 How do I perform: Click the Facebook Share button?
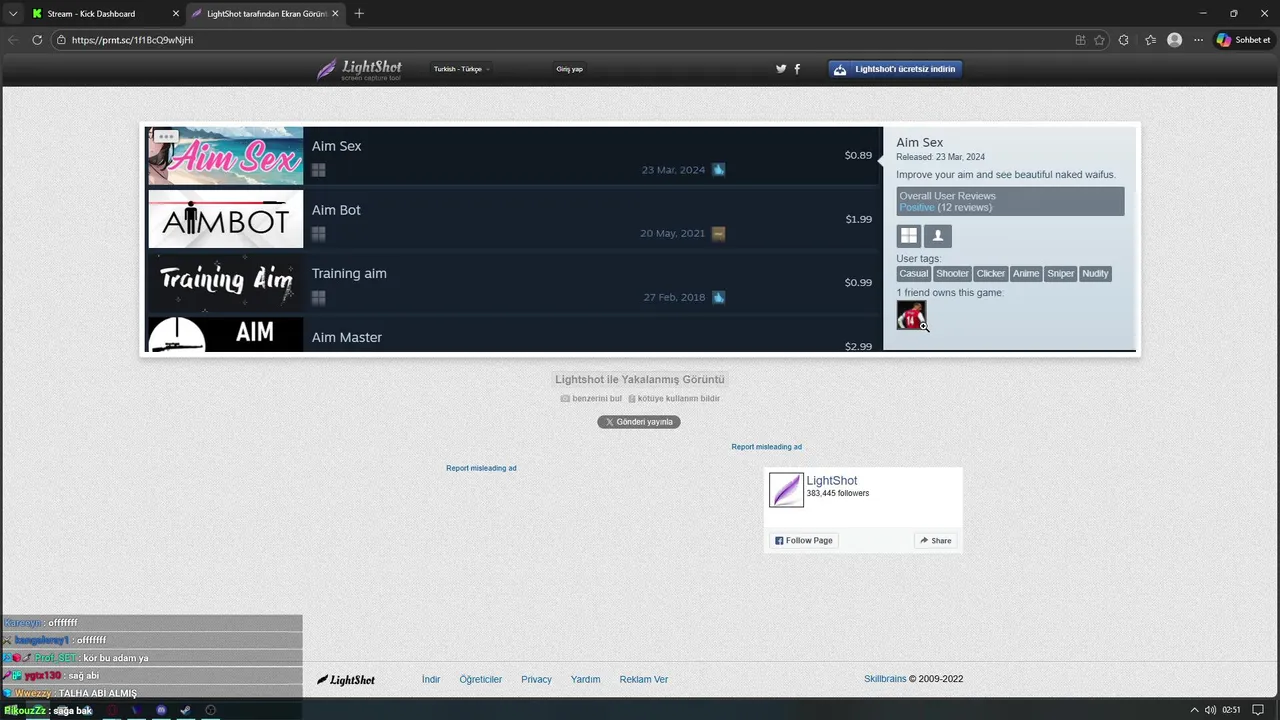(x=936, y=540)
